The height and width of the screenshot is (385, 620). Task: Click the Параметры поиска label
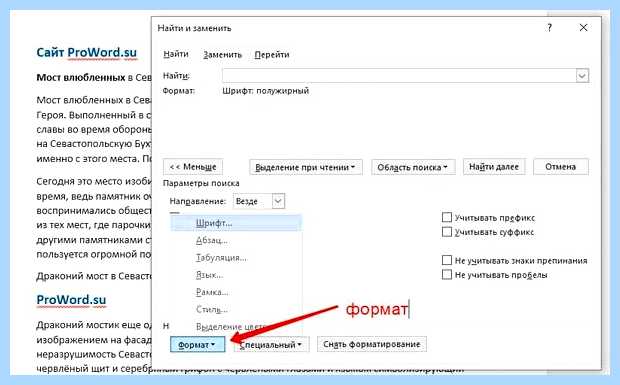(201, 183)
